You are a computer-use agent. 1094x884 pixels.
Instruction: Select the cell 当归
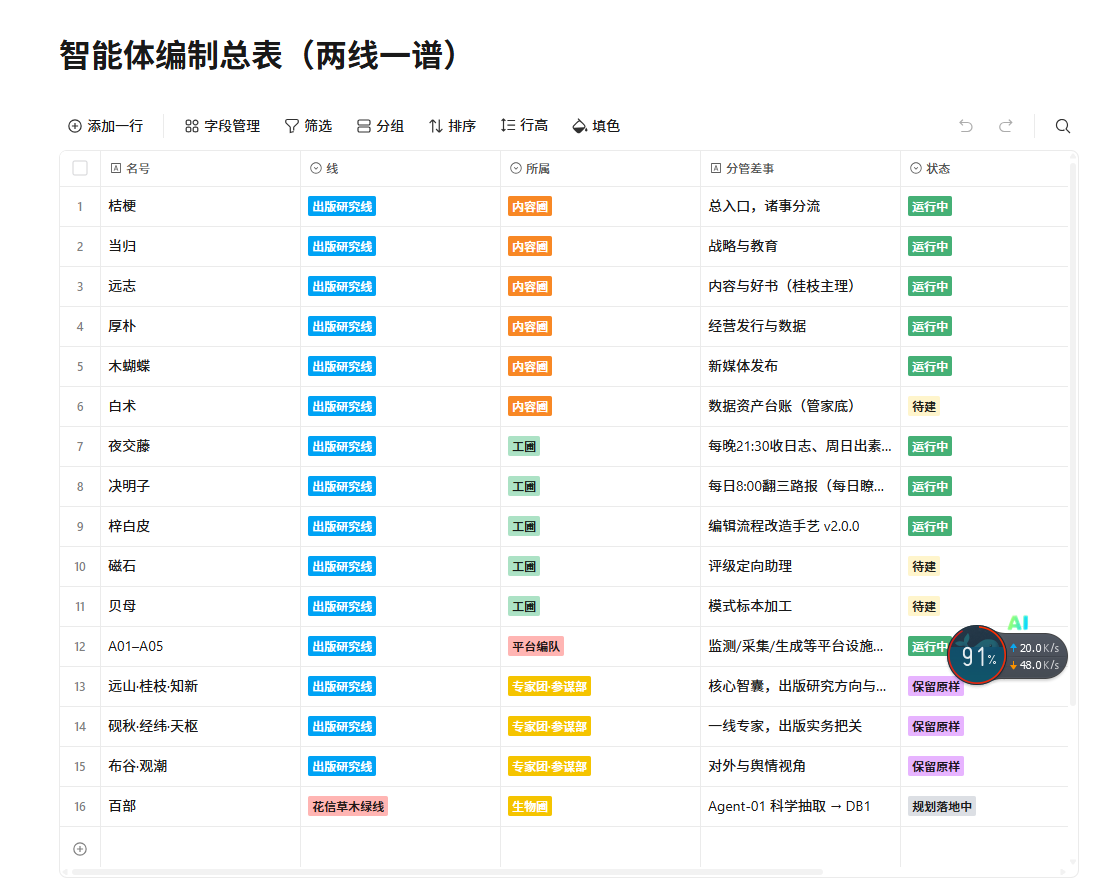pyautogui.click(x=200, y=246)
